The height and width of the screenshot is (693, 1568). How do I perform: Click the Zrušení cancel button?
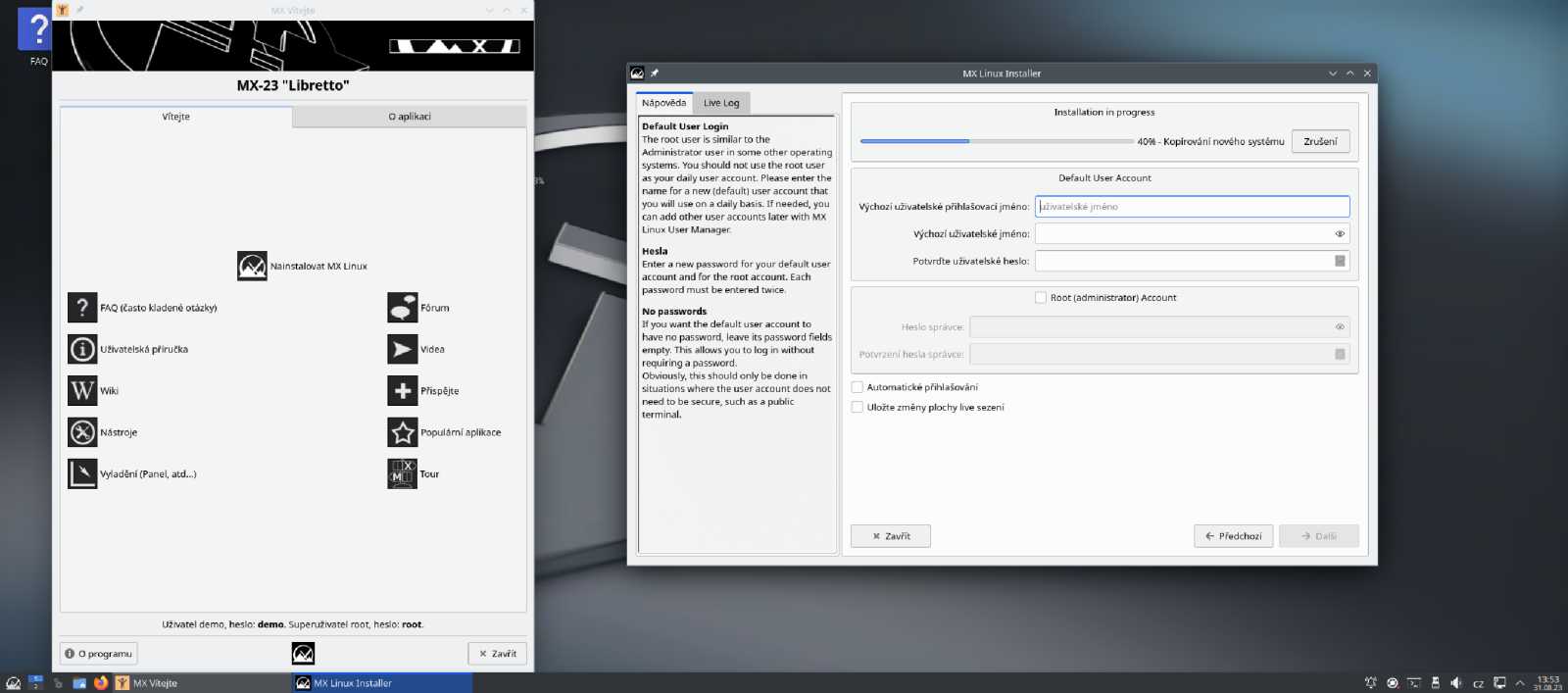pyautogui.click(x=1320, y=141)
